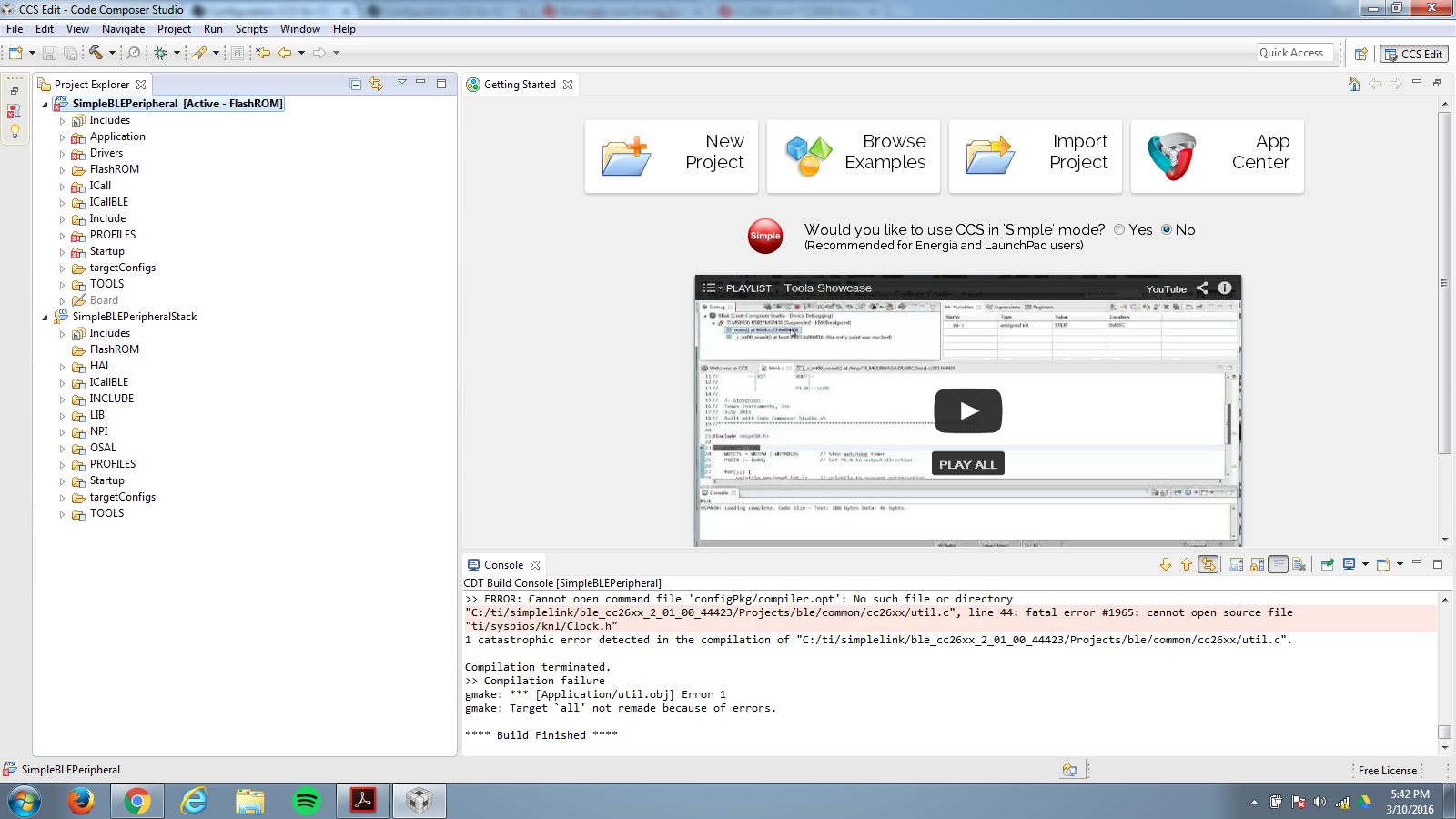This screenshot has height=819, width=1456.
Task: Click the Build hammer icon
Action: click(96, 53)
